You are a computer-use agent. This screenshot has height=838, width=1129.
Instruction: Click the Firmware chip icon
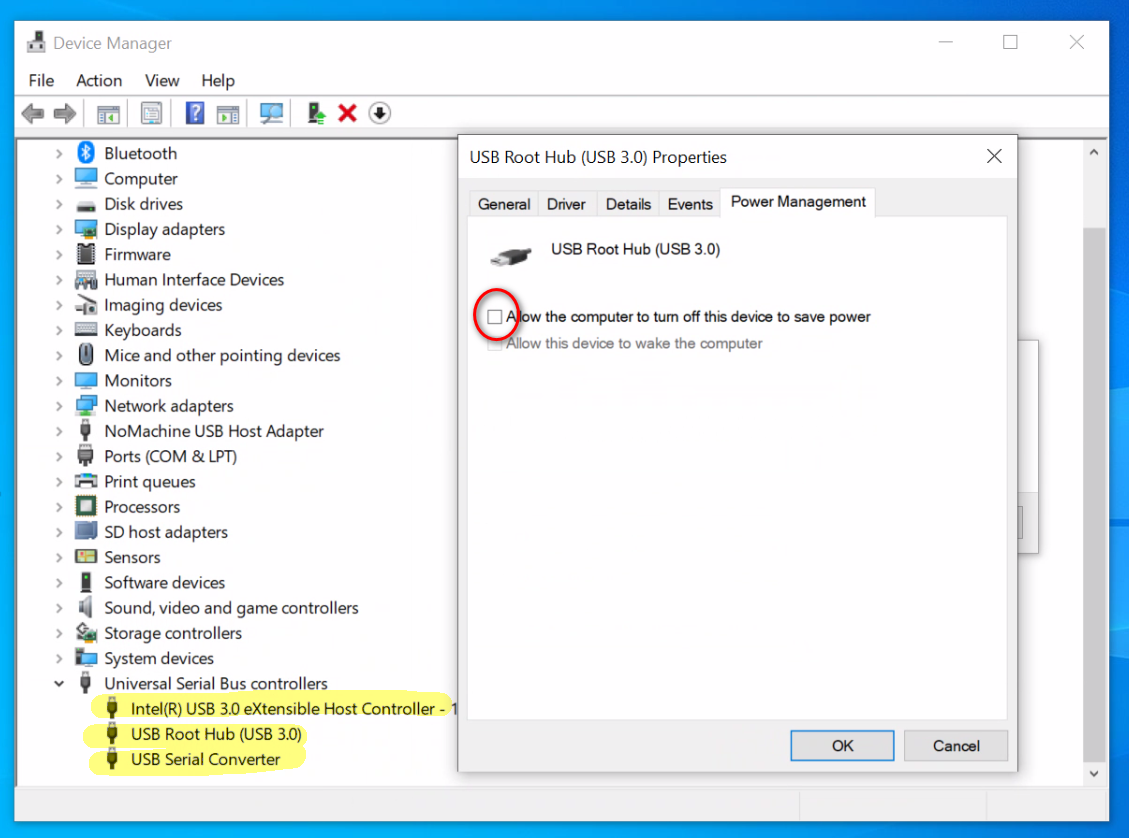pos(86,254)
